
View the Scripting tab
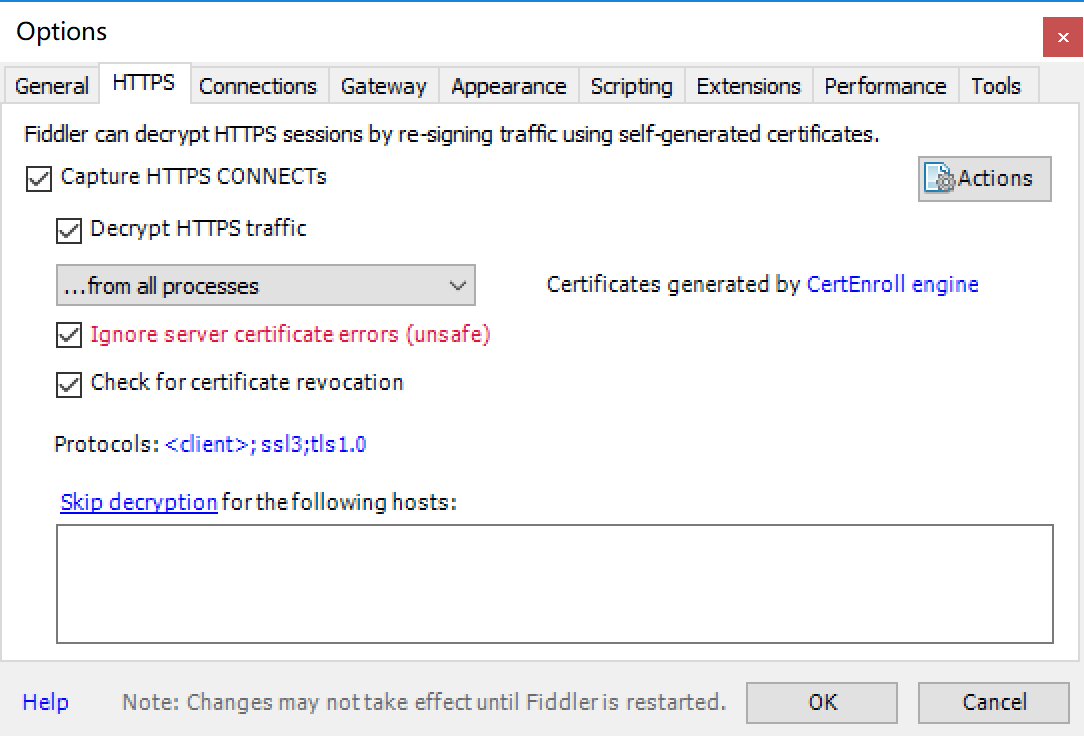(631, 86)
